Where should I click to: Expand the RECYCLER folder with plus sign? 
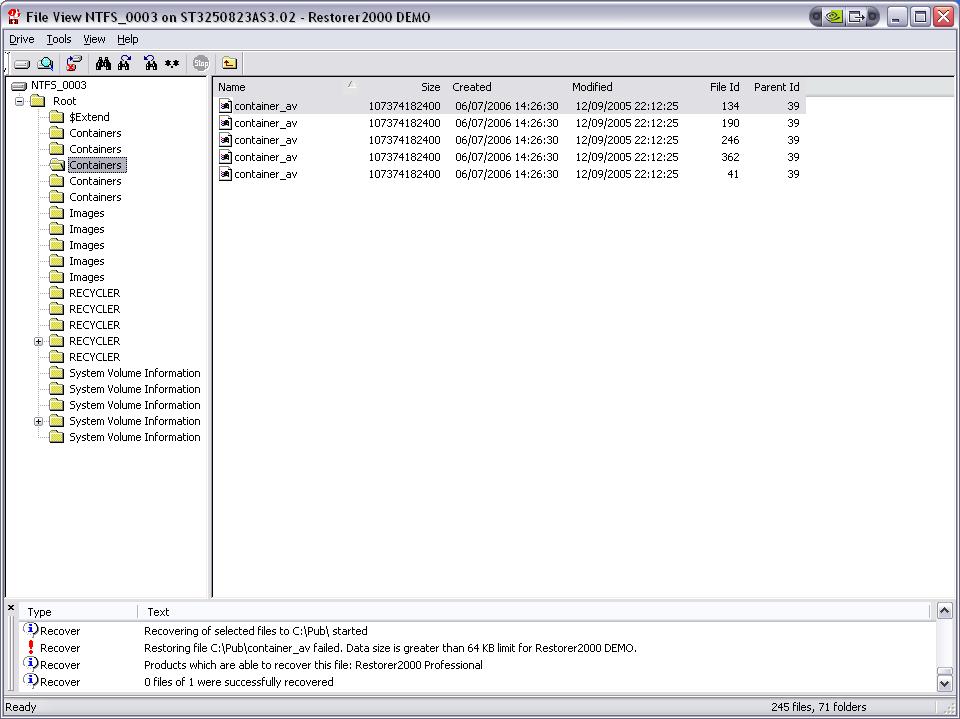click(38, 341)
